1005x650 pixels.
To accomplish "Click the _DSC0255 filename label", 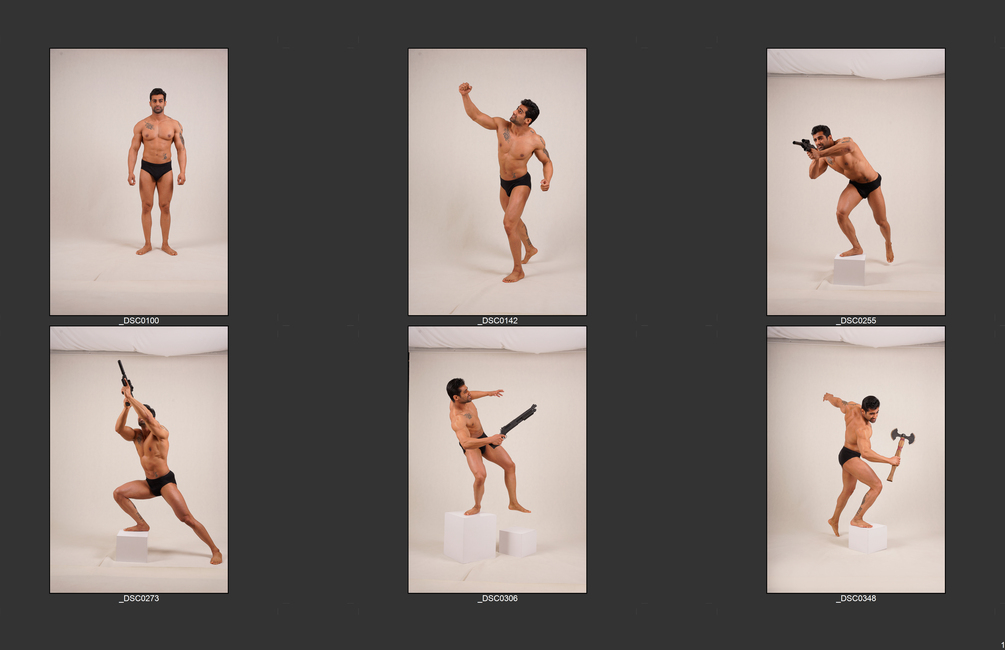I will click(x=856, y=321).
